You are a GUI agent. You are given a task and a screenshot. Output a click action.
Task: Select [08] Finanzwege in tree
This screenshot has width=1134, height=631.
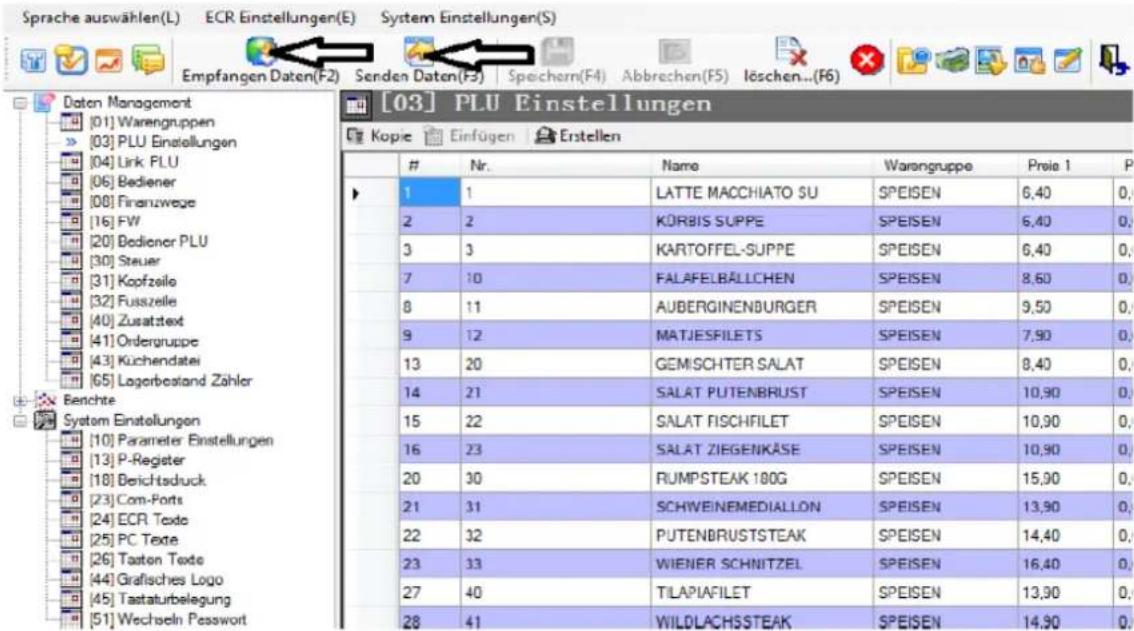(142, 202)
